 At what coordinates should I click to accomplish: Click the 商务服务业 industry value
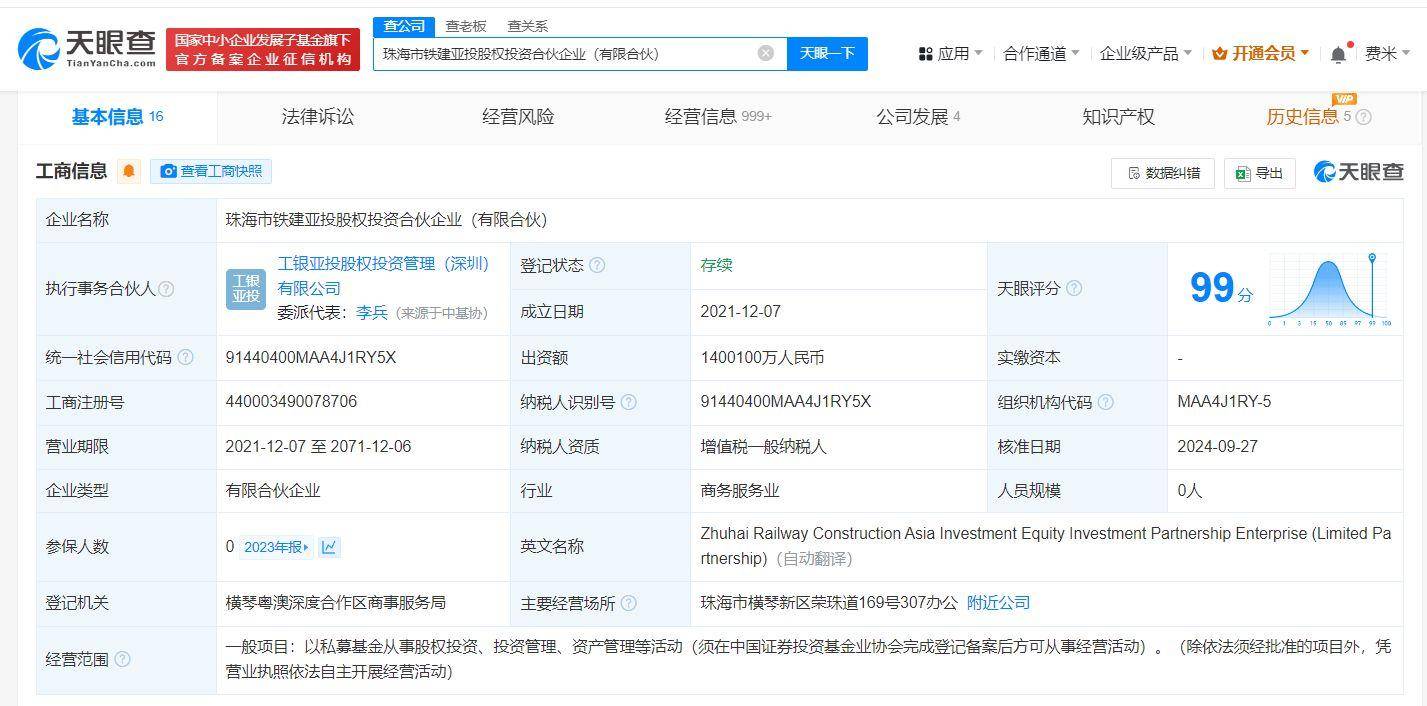pos(740,491)
